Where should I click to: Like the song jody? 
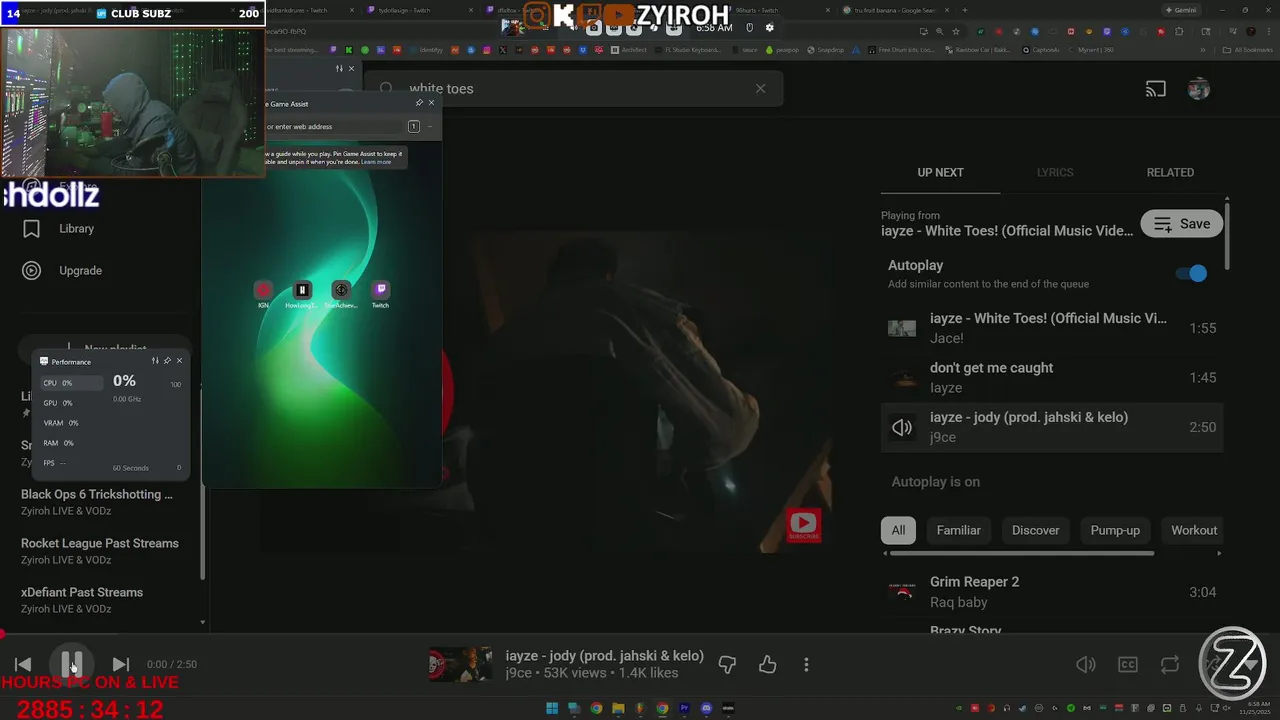pos(767,664)
